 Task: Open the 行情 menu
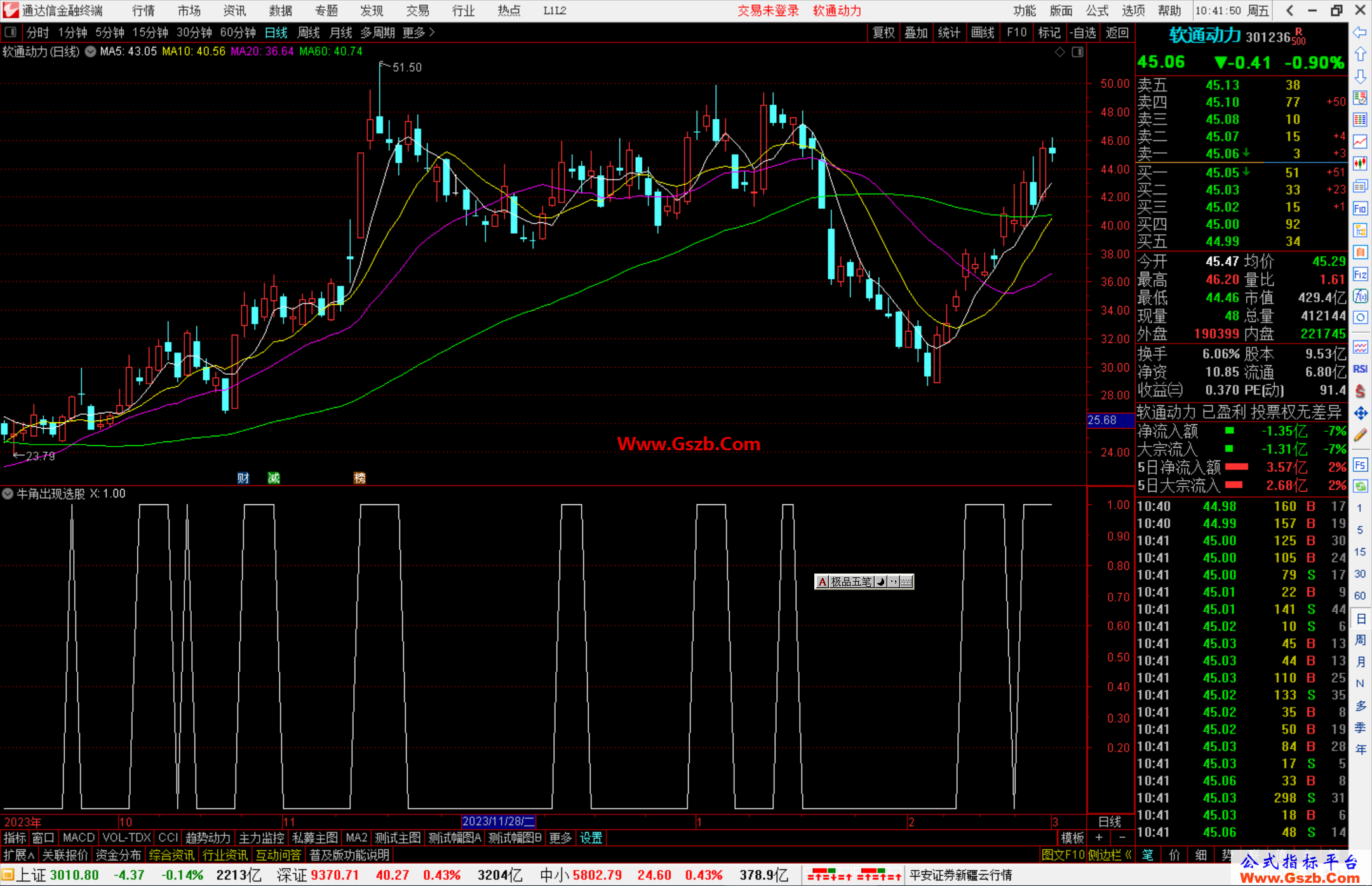(144, 11)
